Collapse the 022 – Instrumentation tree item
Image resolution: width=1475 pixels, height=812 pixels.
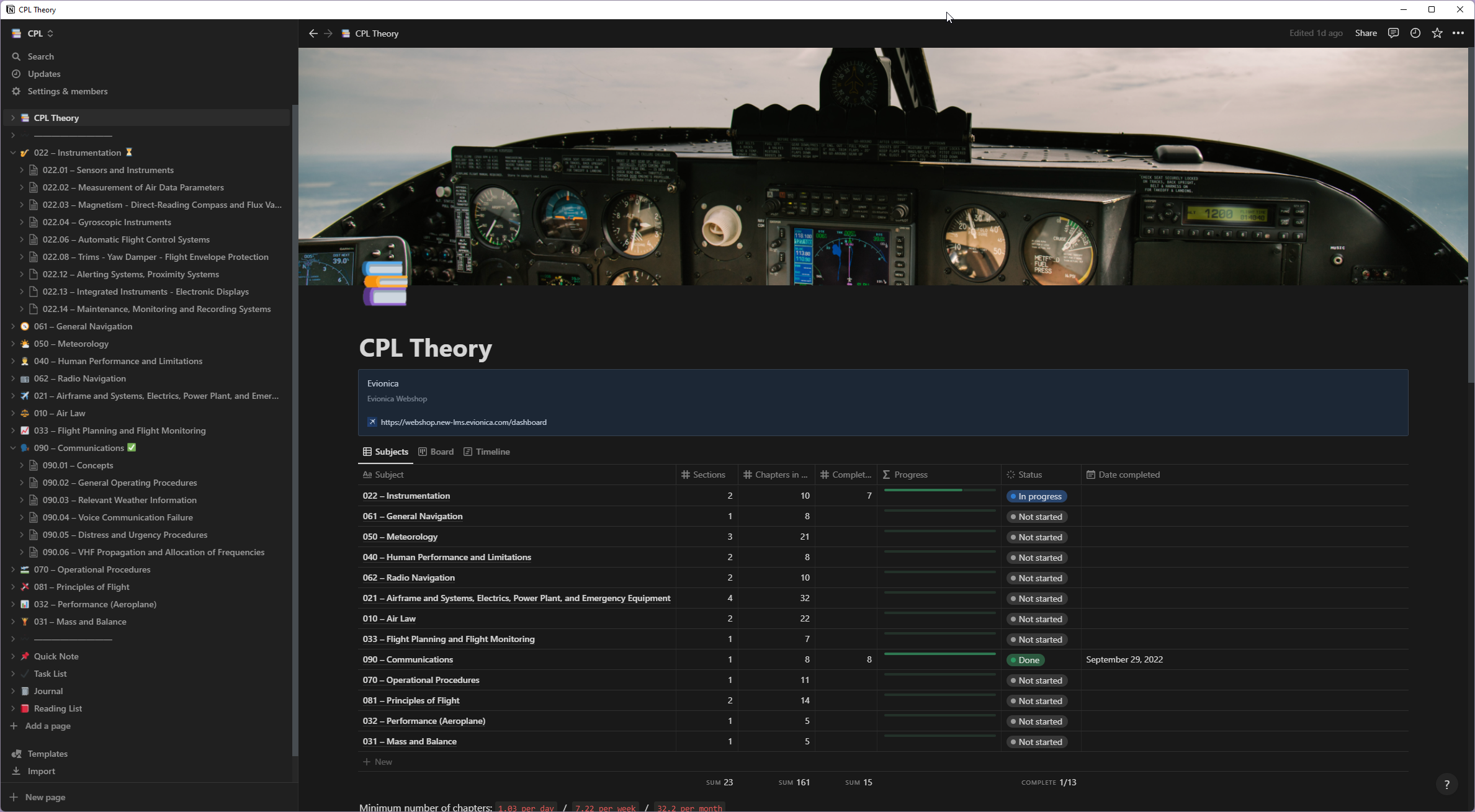(12, 153)
